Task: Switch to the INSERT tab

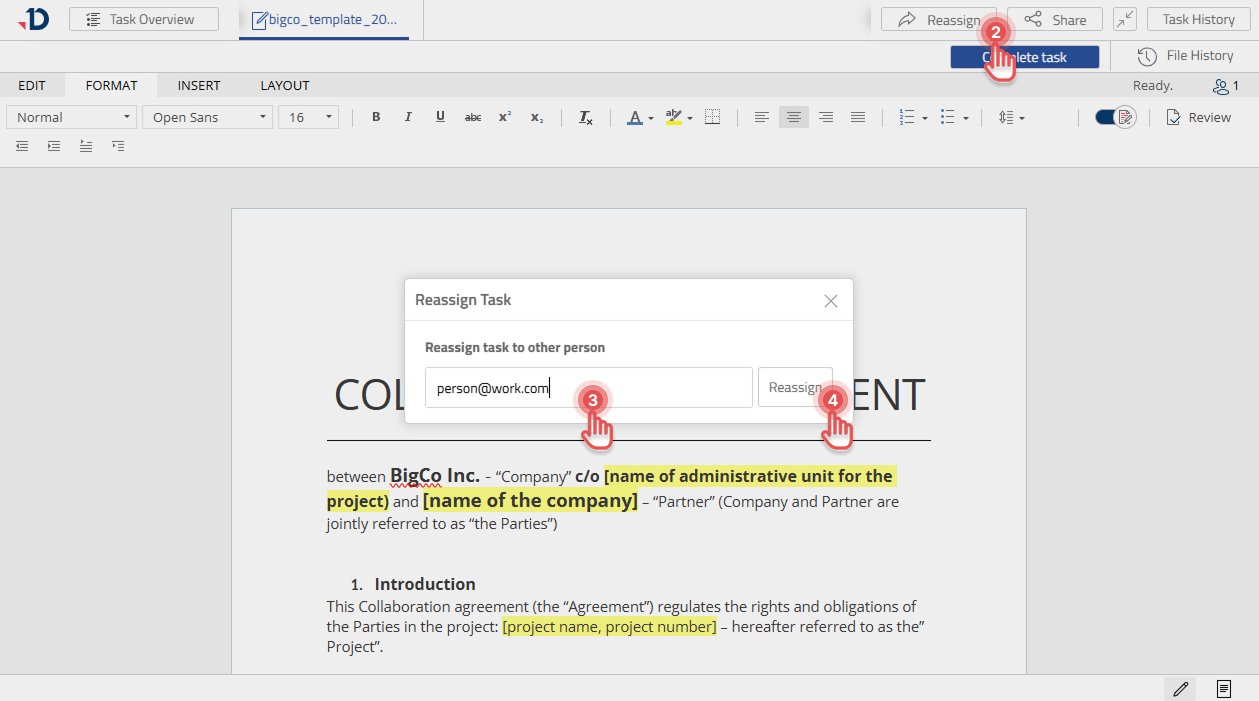Action: point(198,85)
